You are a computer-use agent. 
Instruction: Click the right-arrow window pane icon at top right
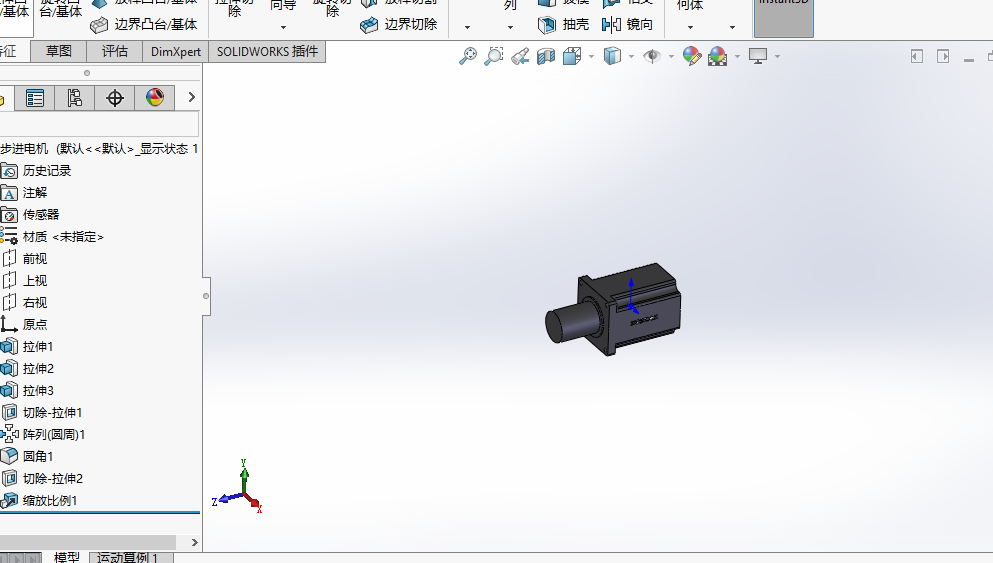pos(943,56)
